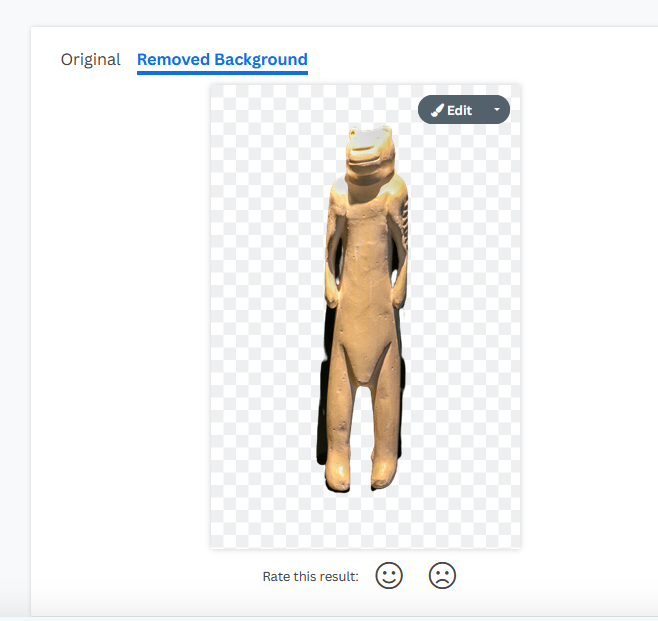Screen dimensions: 658x621
Task: Click the blue underline beneath Removed Background
Action: (x=222, y=73)
